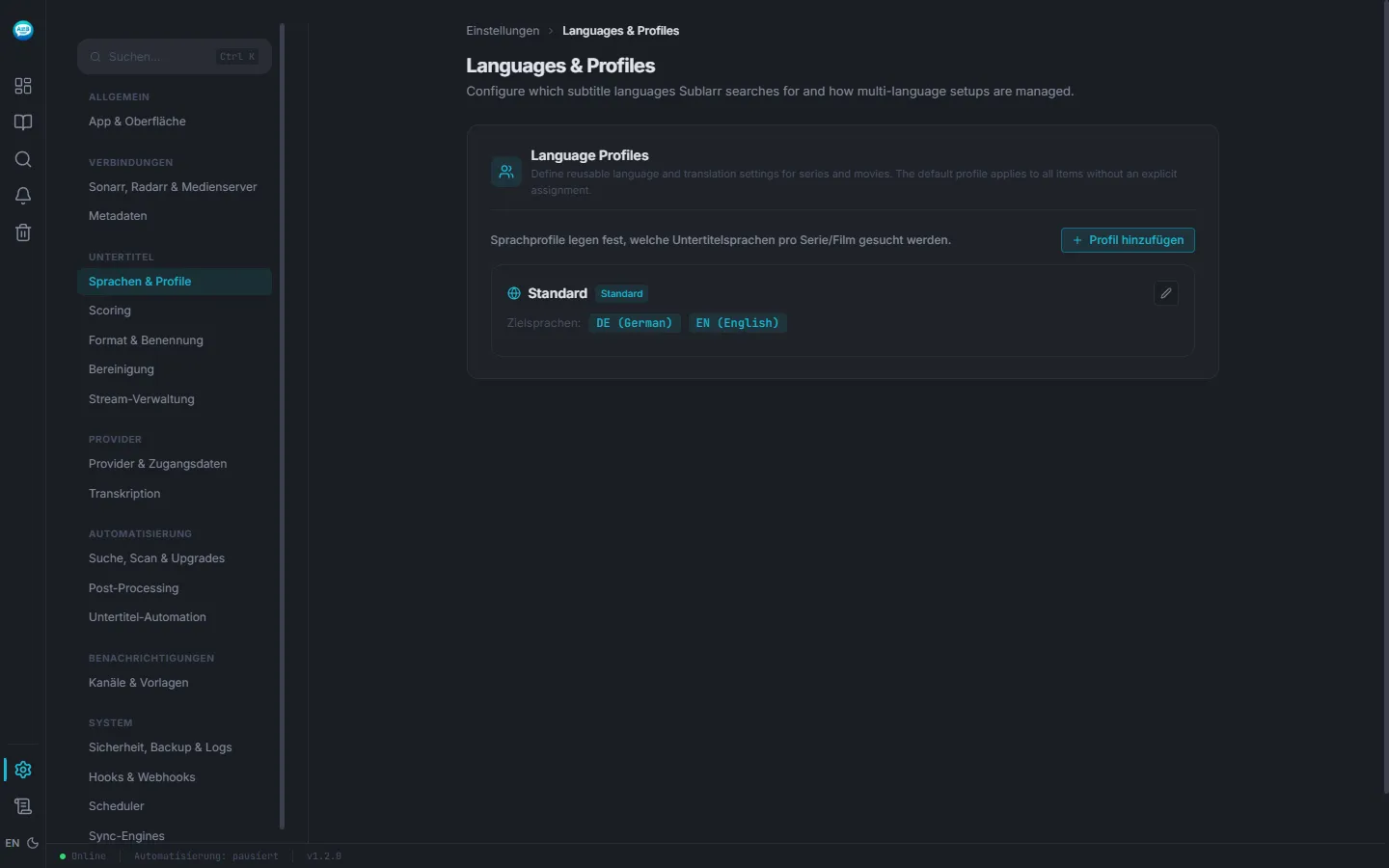Click the globe icon next to Standard
1389x868 pixels.
514,293
